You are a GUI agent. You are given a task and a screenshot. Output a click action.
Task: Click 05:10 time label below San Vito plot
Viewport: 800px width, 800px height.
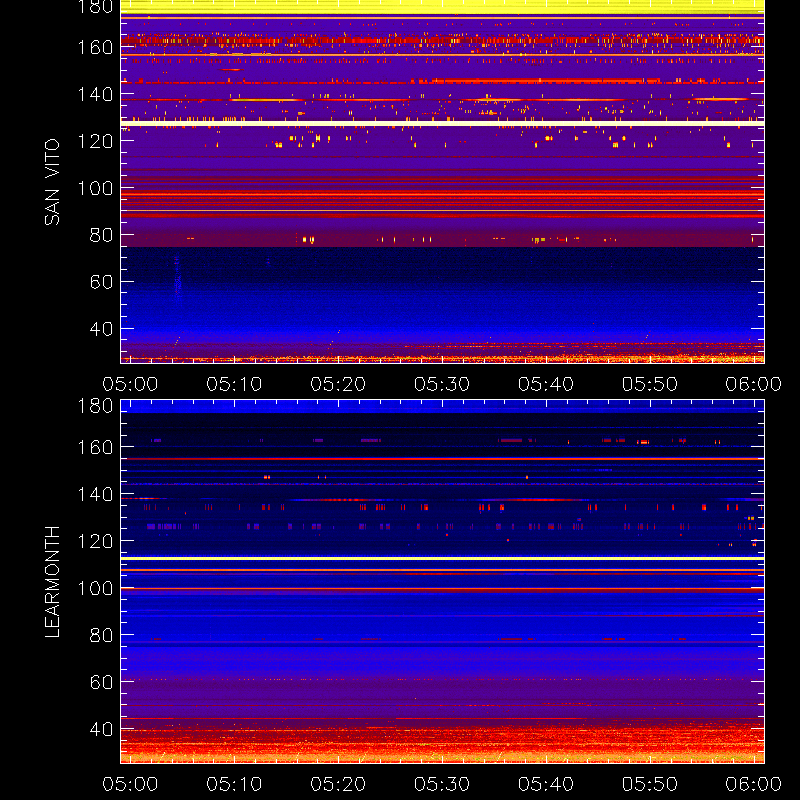(234, 384)
